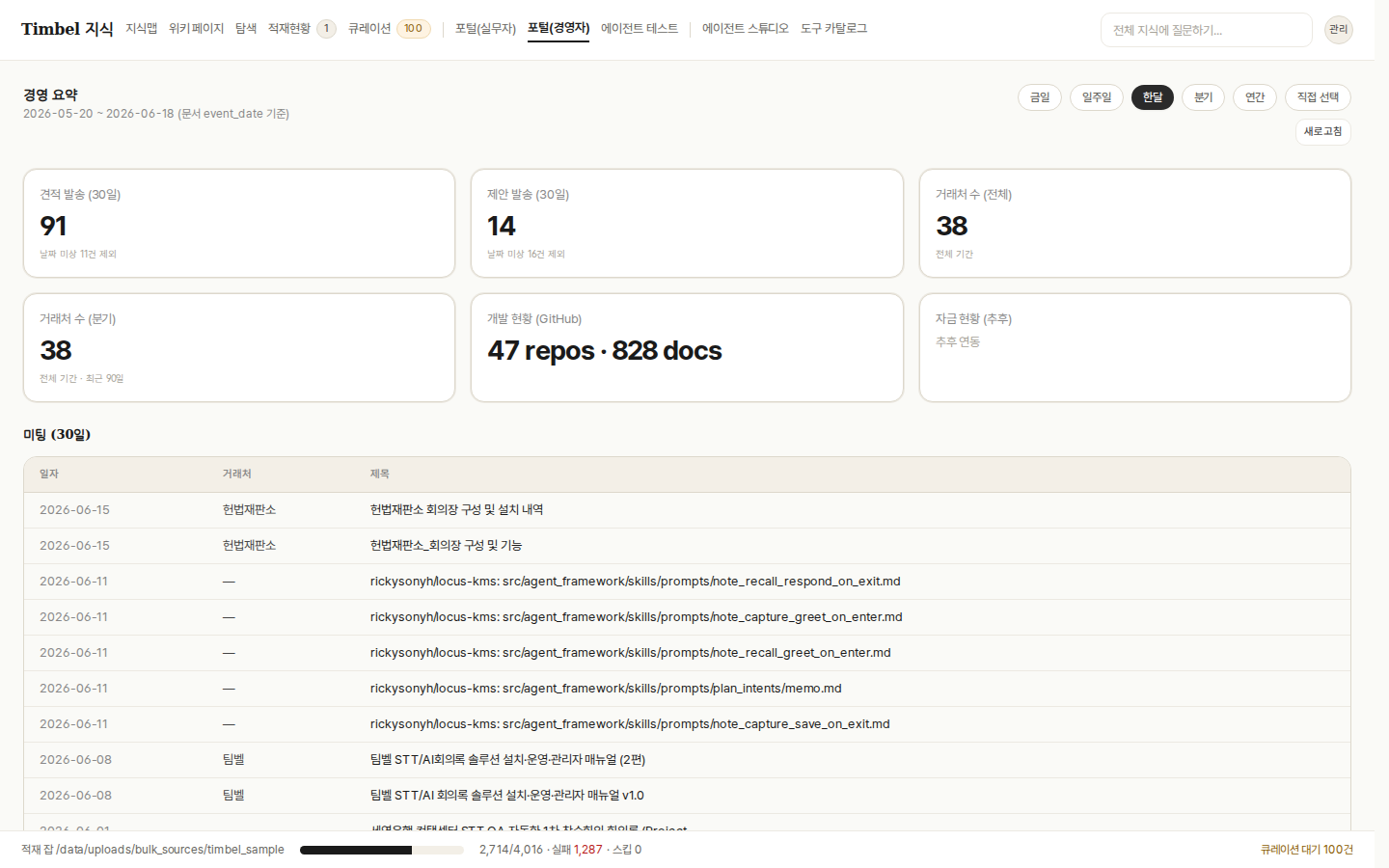The width and height of the screenshot is (1389, 868).
Task: Open the note_recall_respond_on_exit.md row
Action: coord(687,582)
